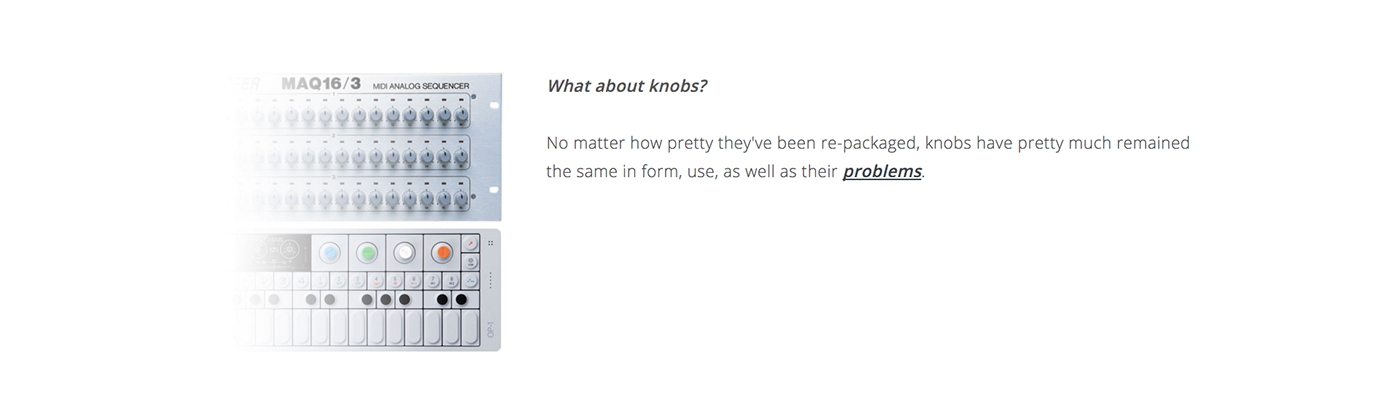Click the rightmost knob in sequencer row 2
The image size is (1400, 420).
[x=461, y=158]
